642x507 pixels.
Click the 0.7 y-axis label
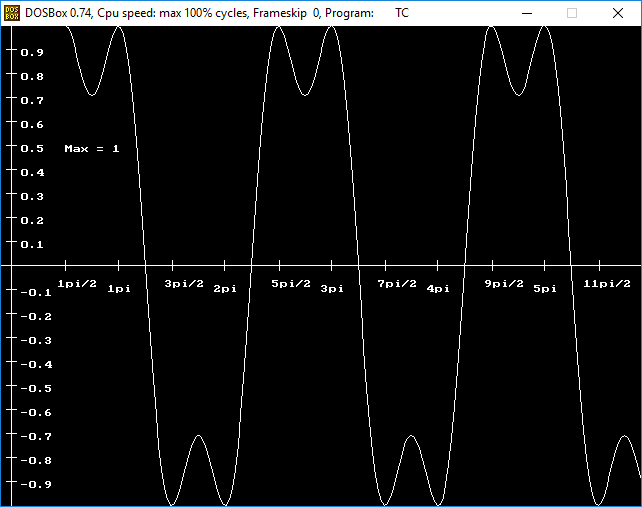click(x=32, y=100)
